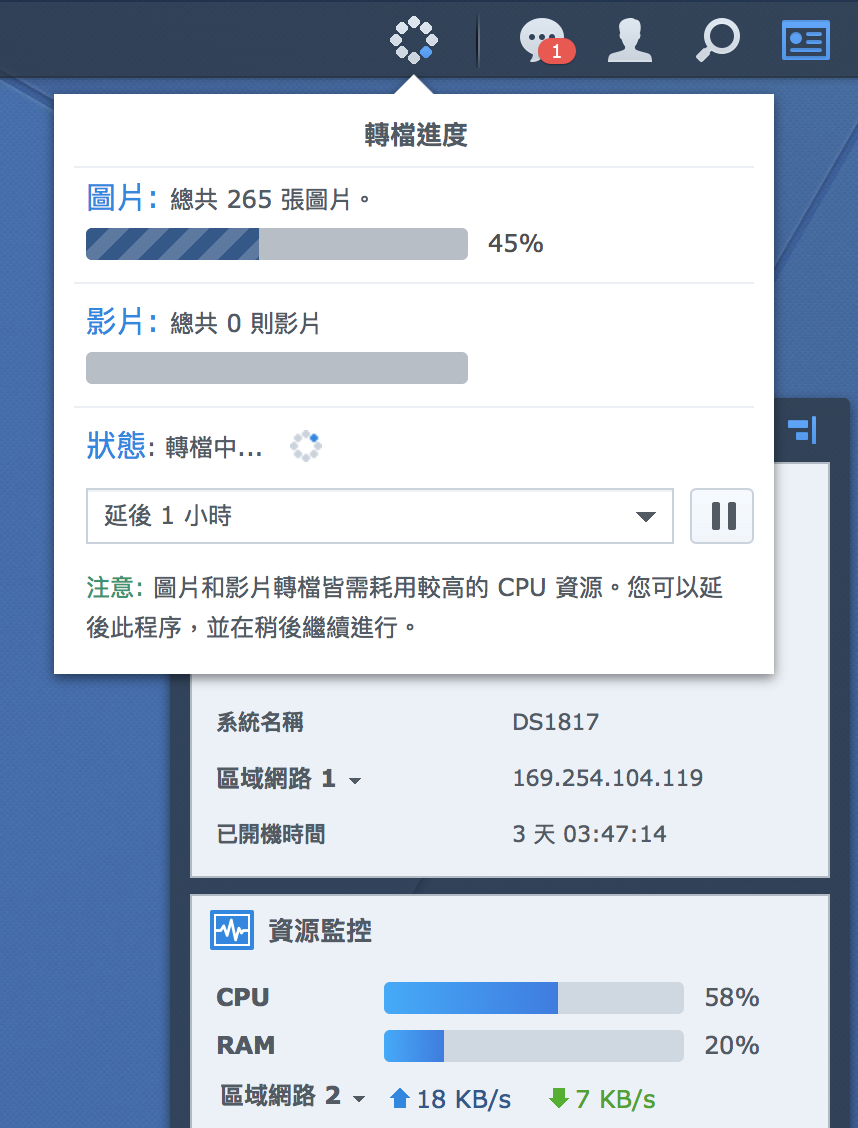Expand the 區域網路 1 selector
Screen dimensions: 858x1128
(x=354, y=780)
